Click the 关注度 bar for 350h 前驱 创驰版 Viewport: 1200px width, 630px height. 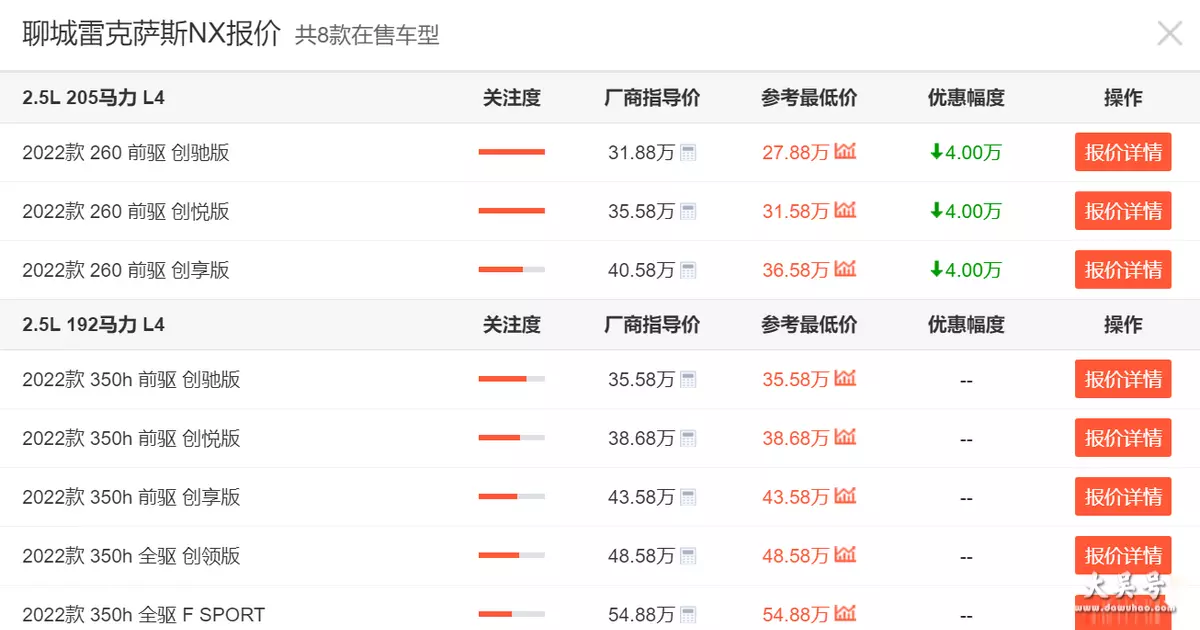[512, 379]
